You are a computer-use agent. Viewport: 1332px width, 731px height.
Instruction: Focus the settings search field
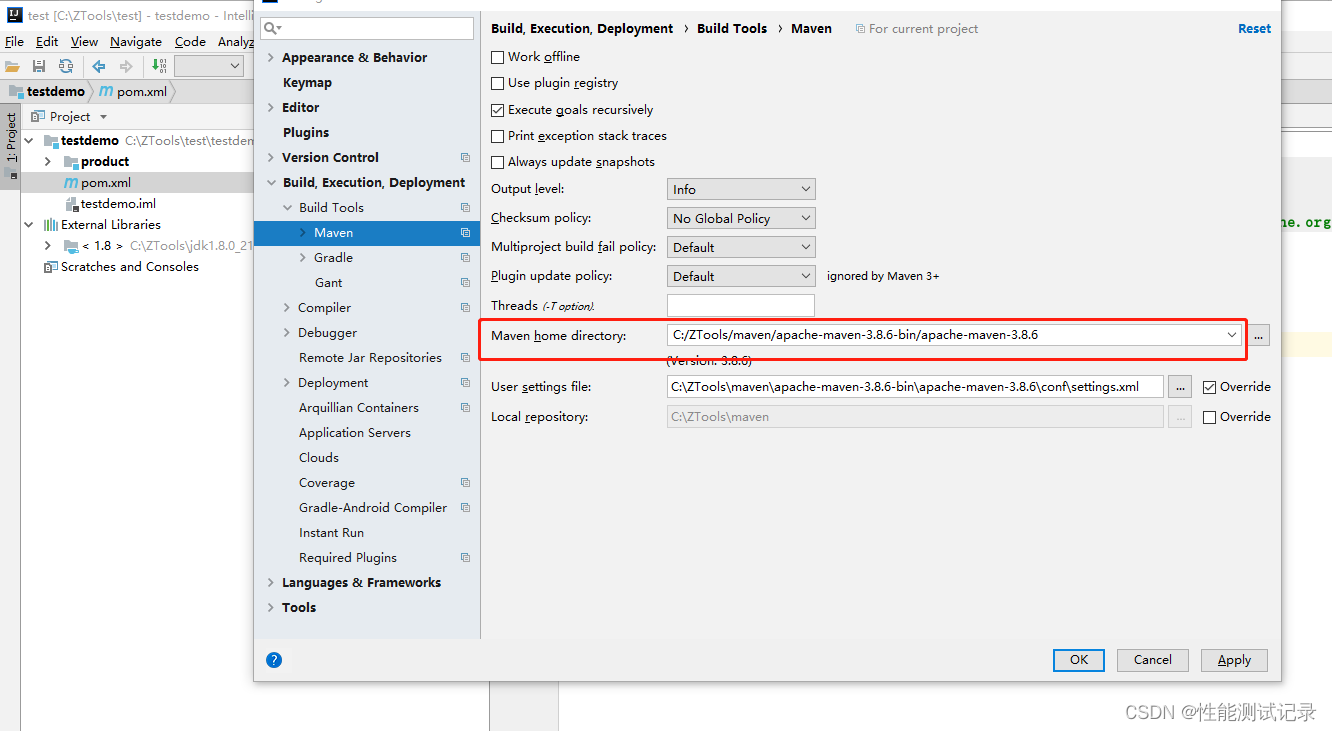click(x=367, y=28)
